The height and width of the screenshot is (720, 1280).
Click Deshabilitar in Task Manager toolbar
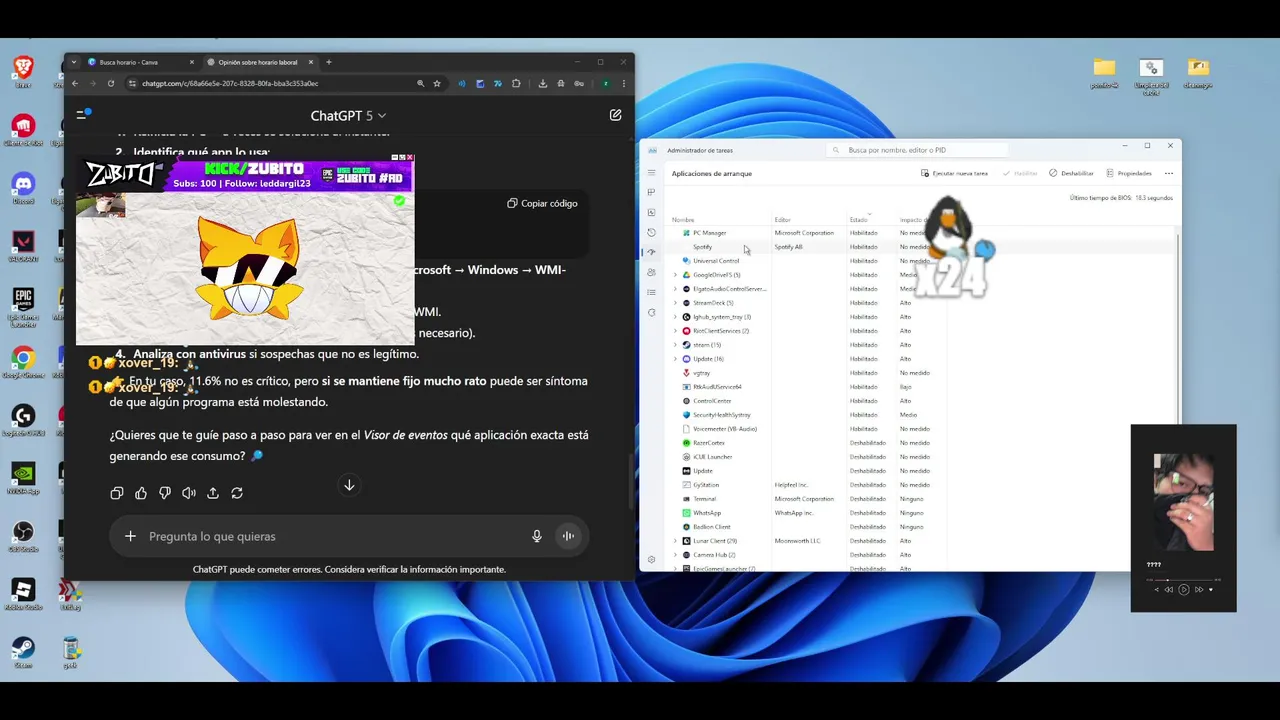(x=1072, y=173)
